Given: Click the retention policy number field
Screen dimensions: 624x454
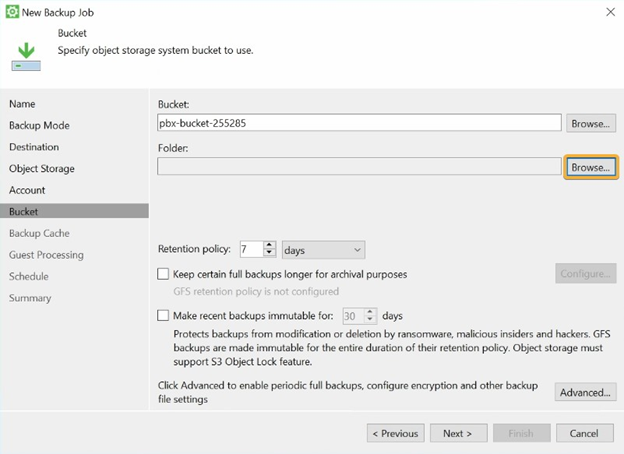Looking at the screenshot, I should tap(252, 249).
